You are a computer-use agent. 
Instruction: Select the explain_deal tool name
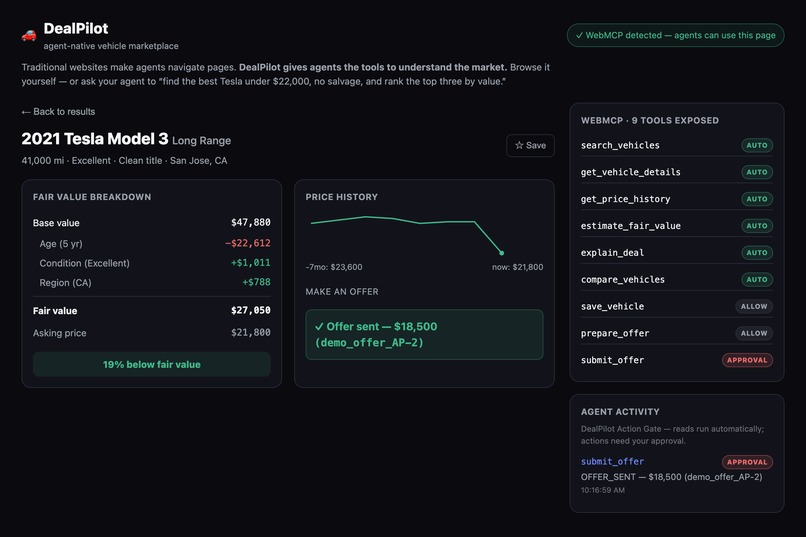(x=612, y=252)
